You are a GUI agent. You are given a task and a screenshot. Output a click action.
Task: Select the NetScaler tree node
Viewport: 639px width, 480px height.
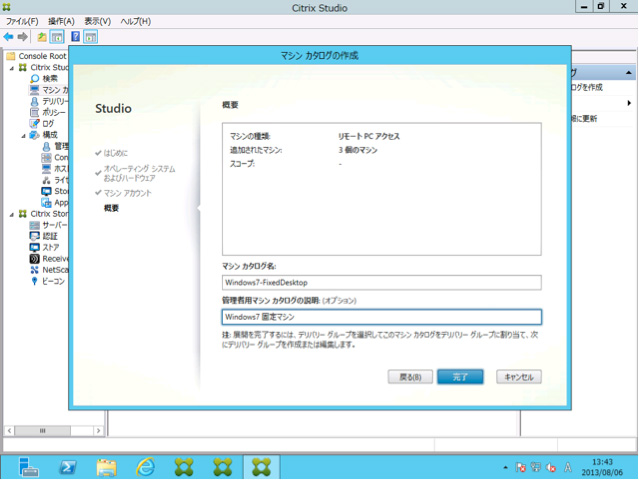tap(49, 270)
